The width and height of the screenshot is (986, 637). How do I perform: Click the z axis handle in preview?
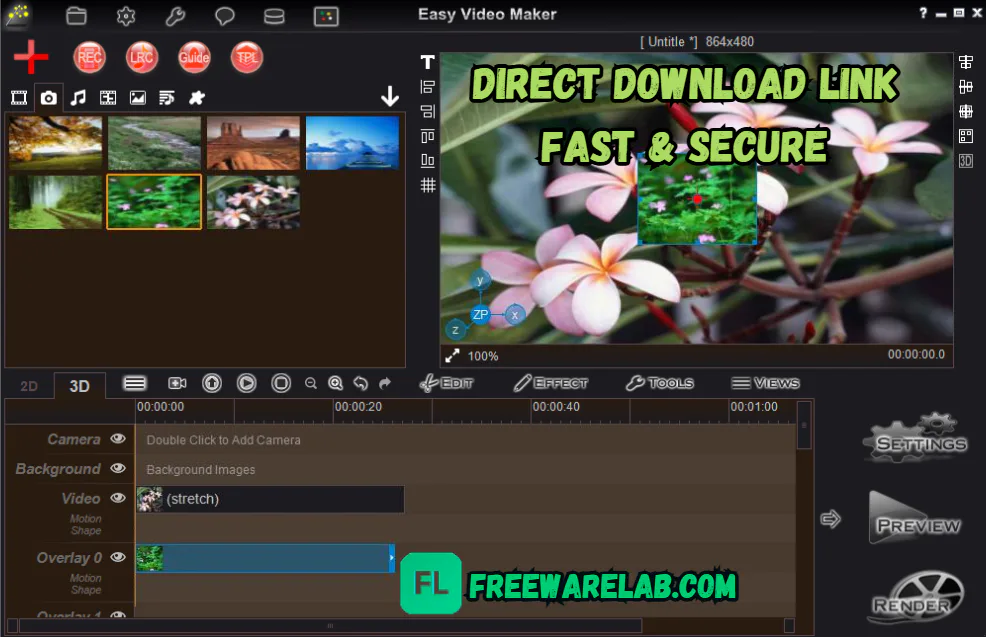coord(455,330)
